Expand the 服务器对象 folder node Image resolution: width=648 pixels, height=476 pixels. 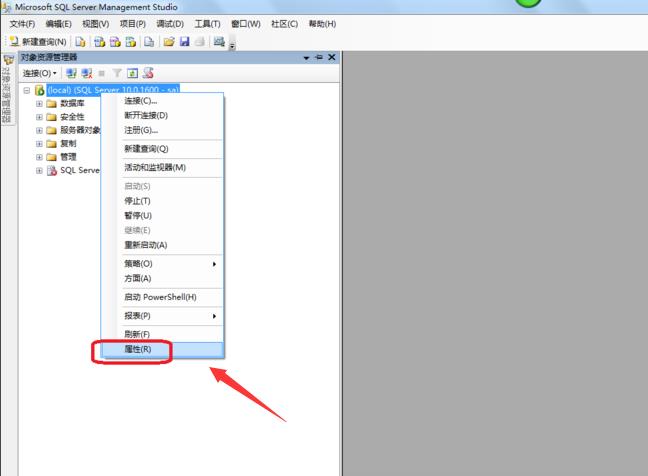39,130
